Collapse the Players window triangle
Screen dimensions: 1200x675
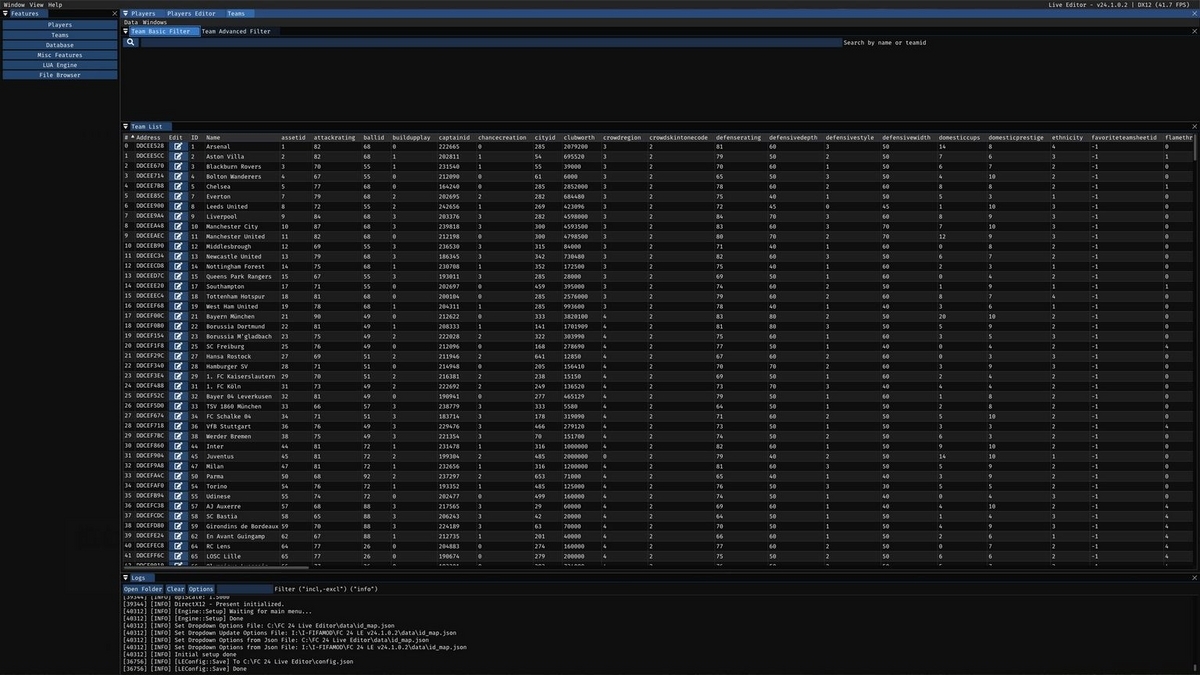(125, 14)
